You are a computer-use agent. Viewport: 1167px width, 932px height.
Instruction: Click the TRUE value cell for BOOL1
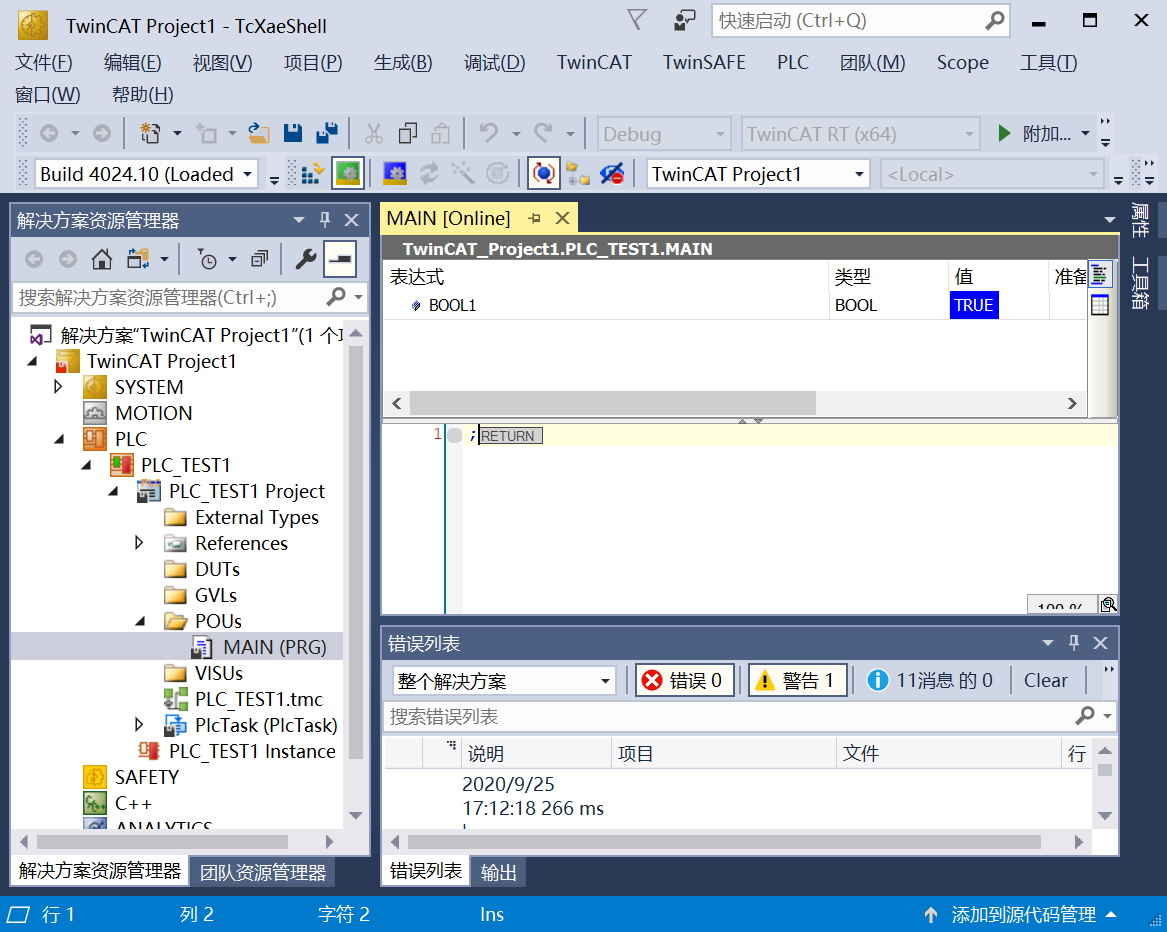973,305
